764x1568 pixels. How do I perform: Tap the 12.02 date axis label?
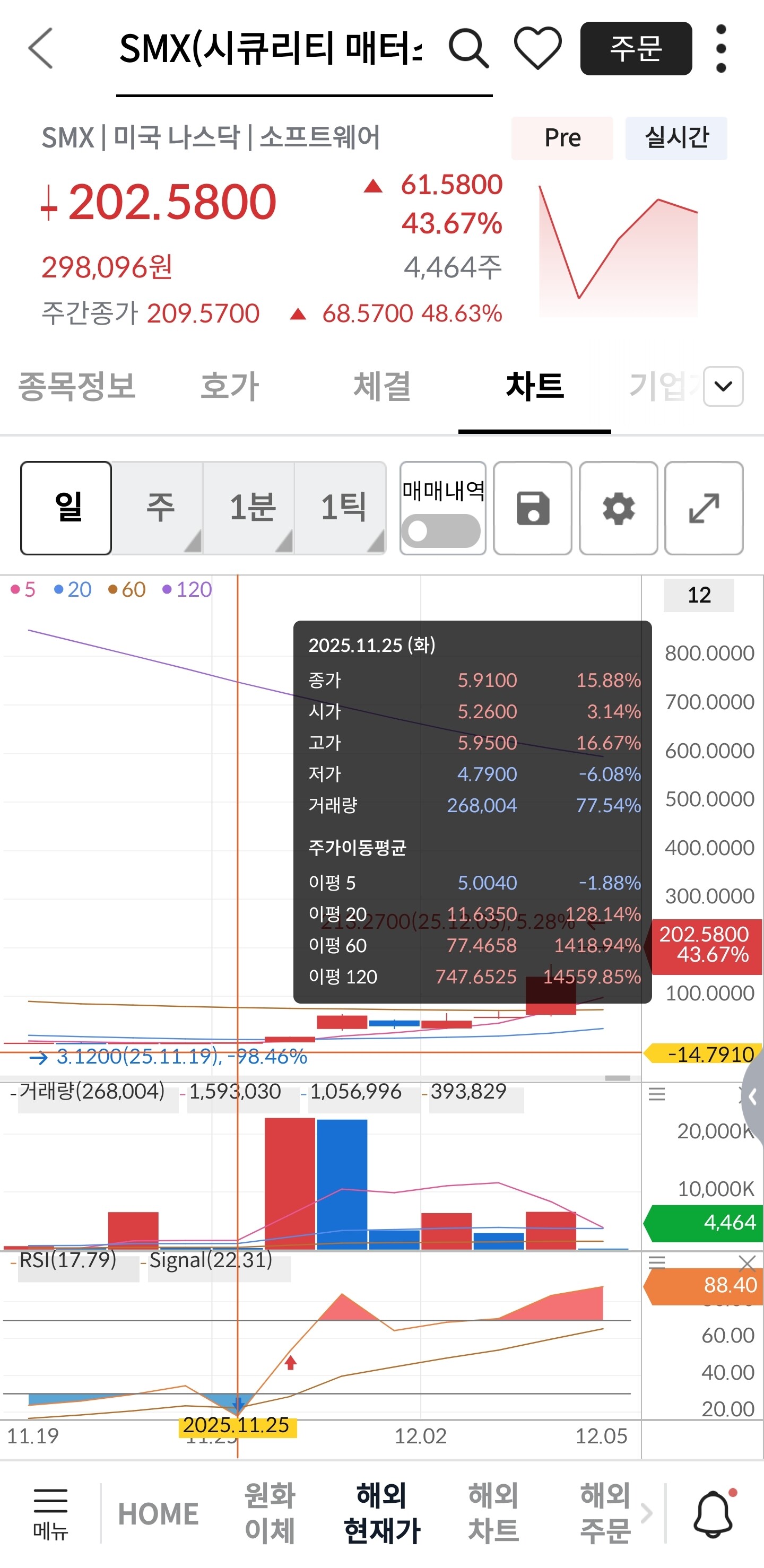[420, 1436]
